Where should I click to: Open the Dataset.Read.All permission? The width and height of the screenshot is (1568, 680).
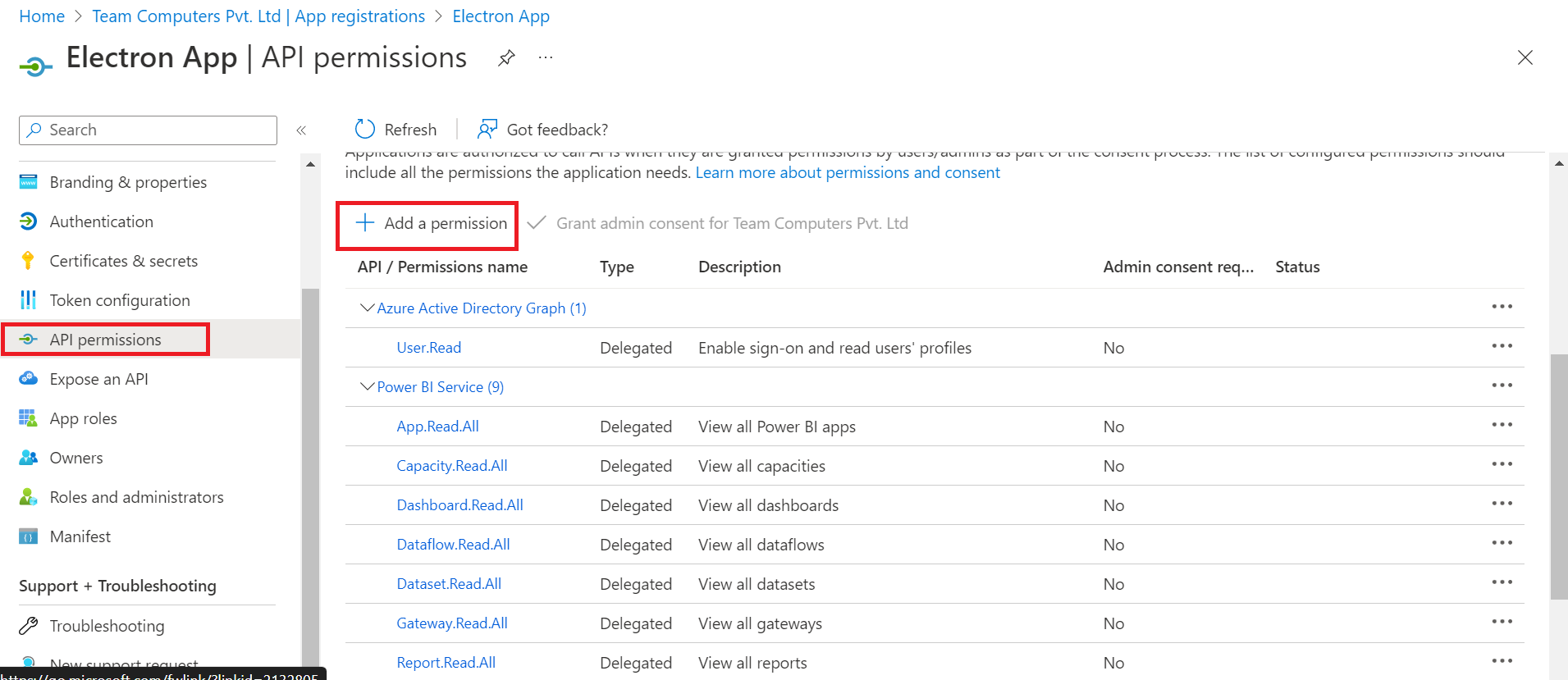[x=449, y=583]
